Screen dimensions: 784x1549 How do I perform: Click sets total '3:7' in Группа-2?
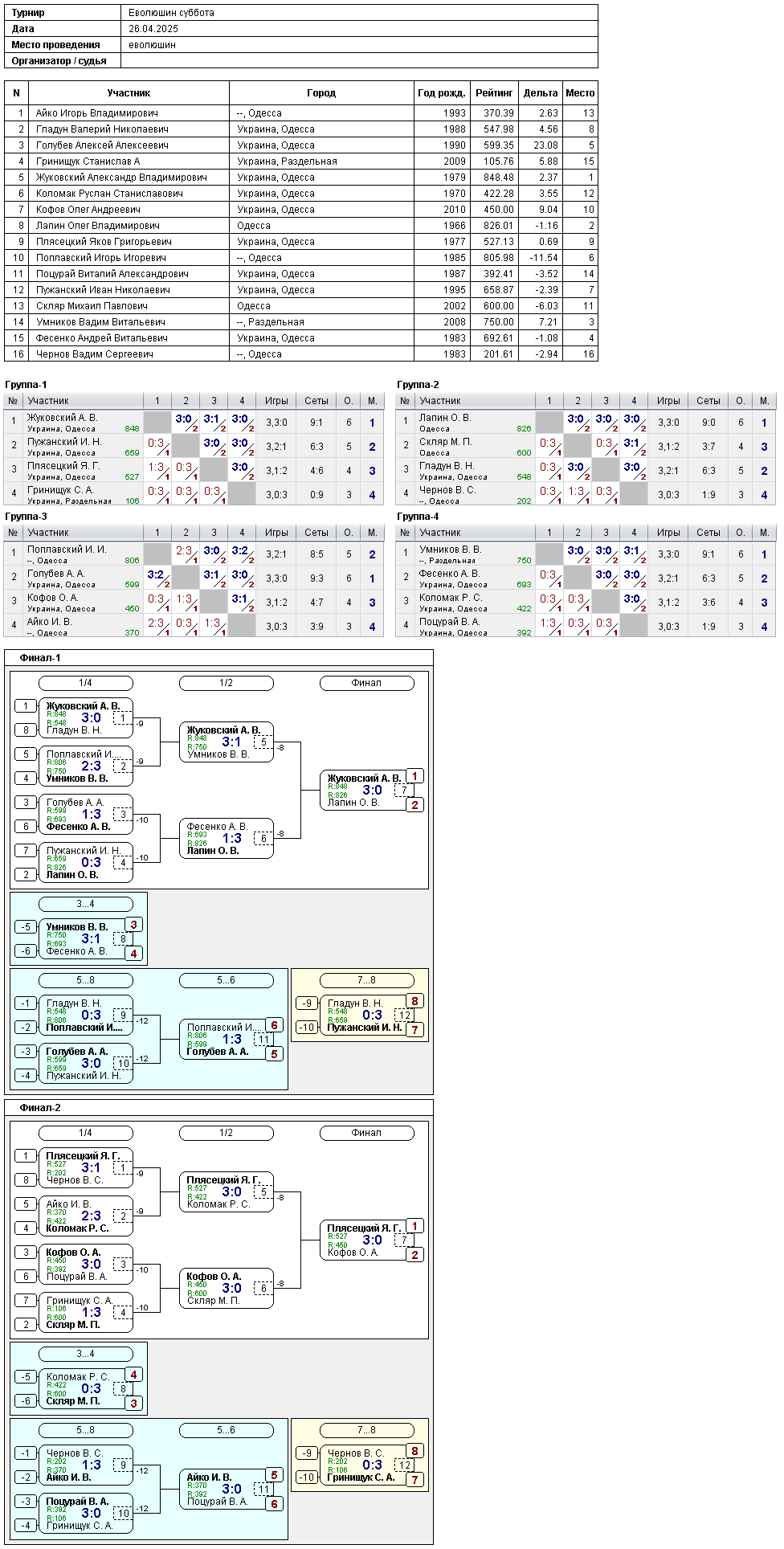click(x=708, y=447)
